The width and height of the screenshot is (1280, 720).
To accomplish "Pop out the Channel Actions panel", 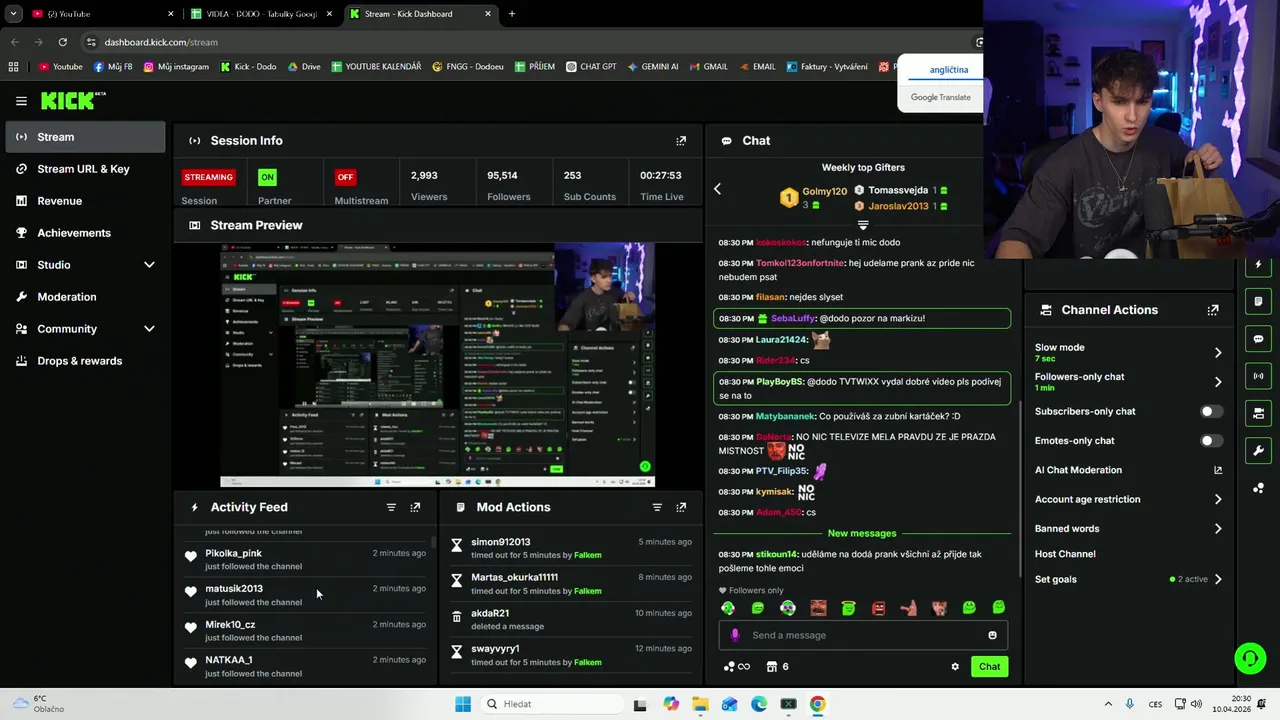I will point(1213,310).
